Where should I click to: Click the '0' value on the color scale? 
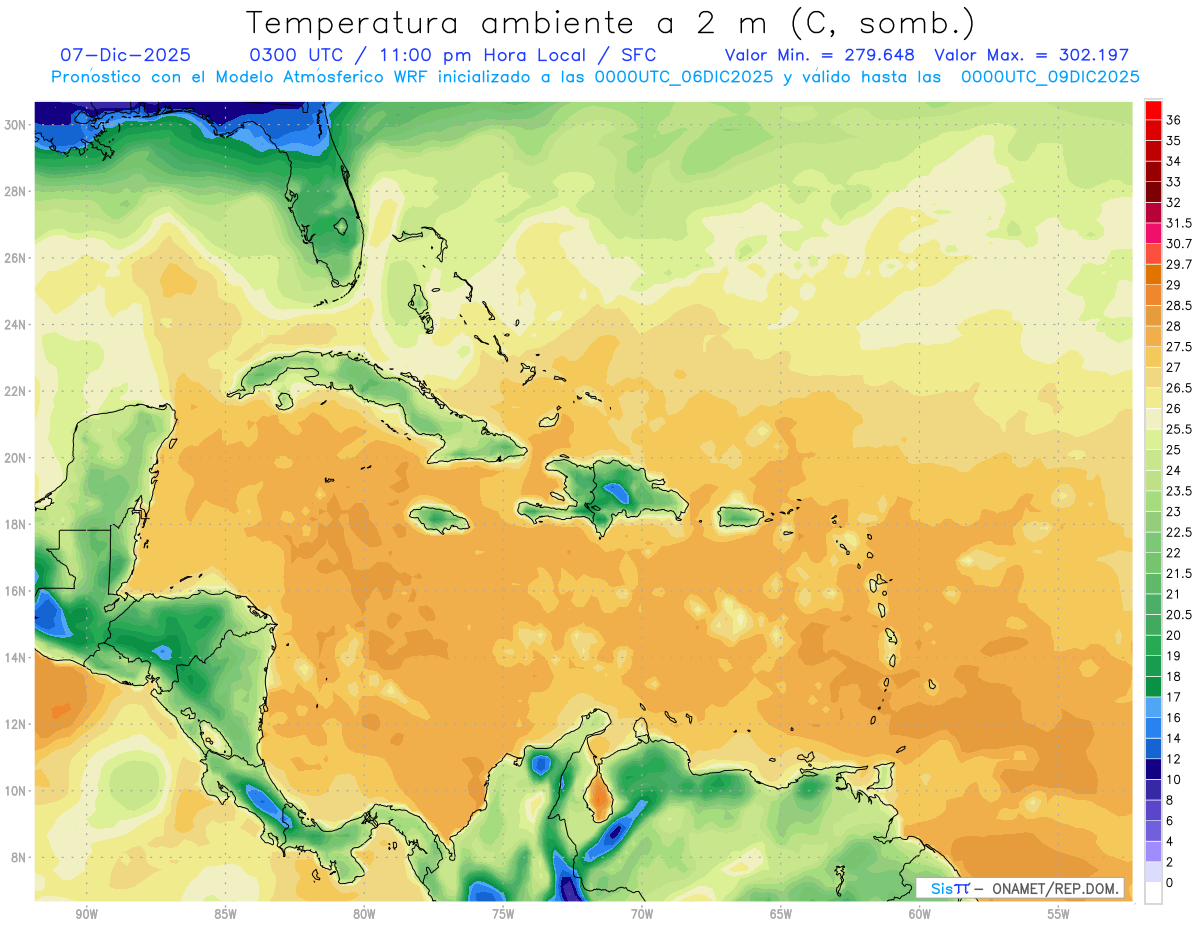click(1170, 882)
